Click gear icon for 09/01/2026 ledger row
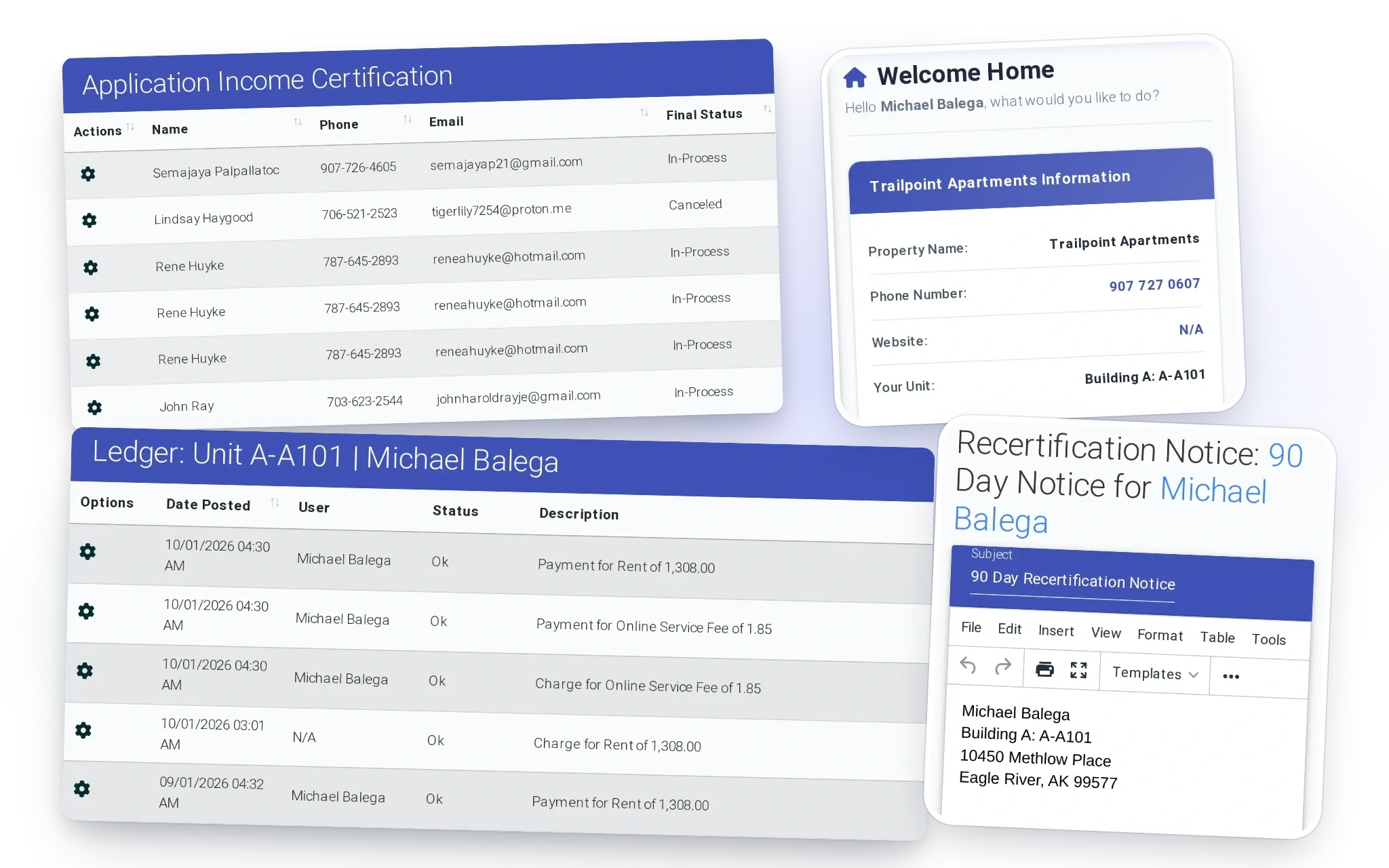This screenshot has height=868, width=1389. (82, 789)
